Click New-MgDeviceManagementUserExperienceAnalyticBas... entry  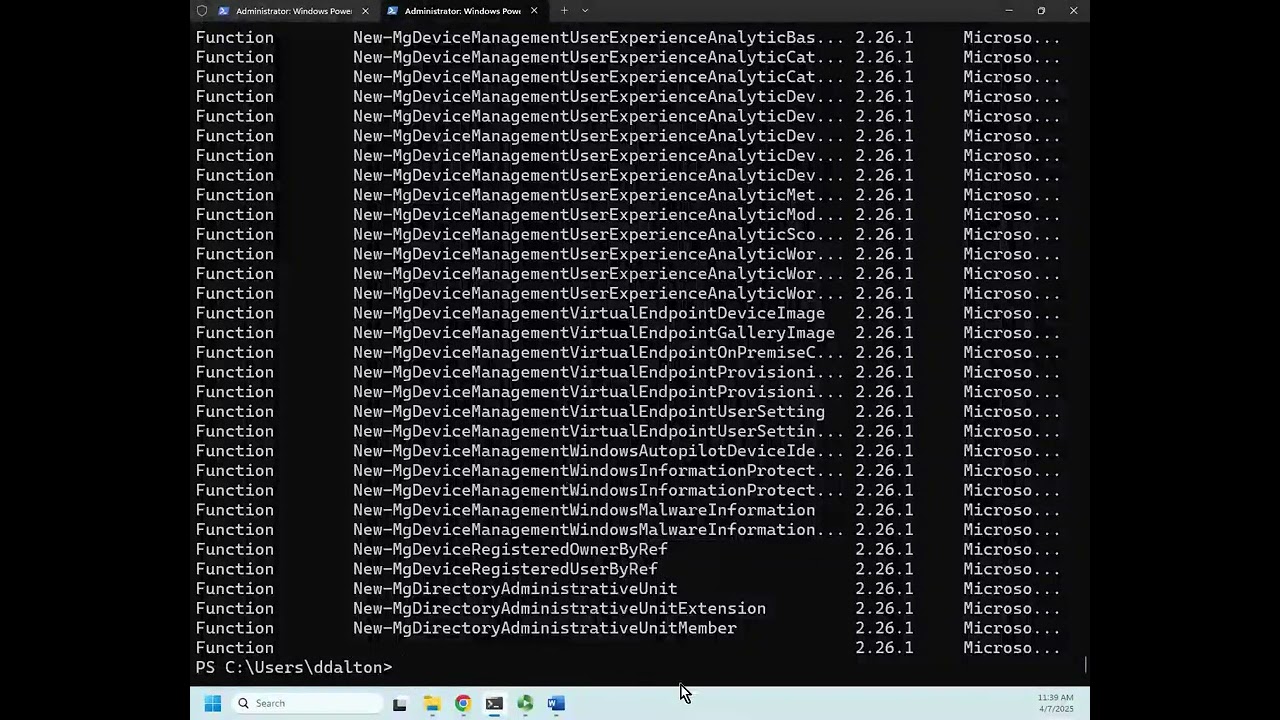(x=598, y=38)
